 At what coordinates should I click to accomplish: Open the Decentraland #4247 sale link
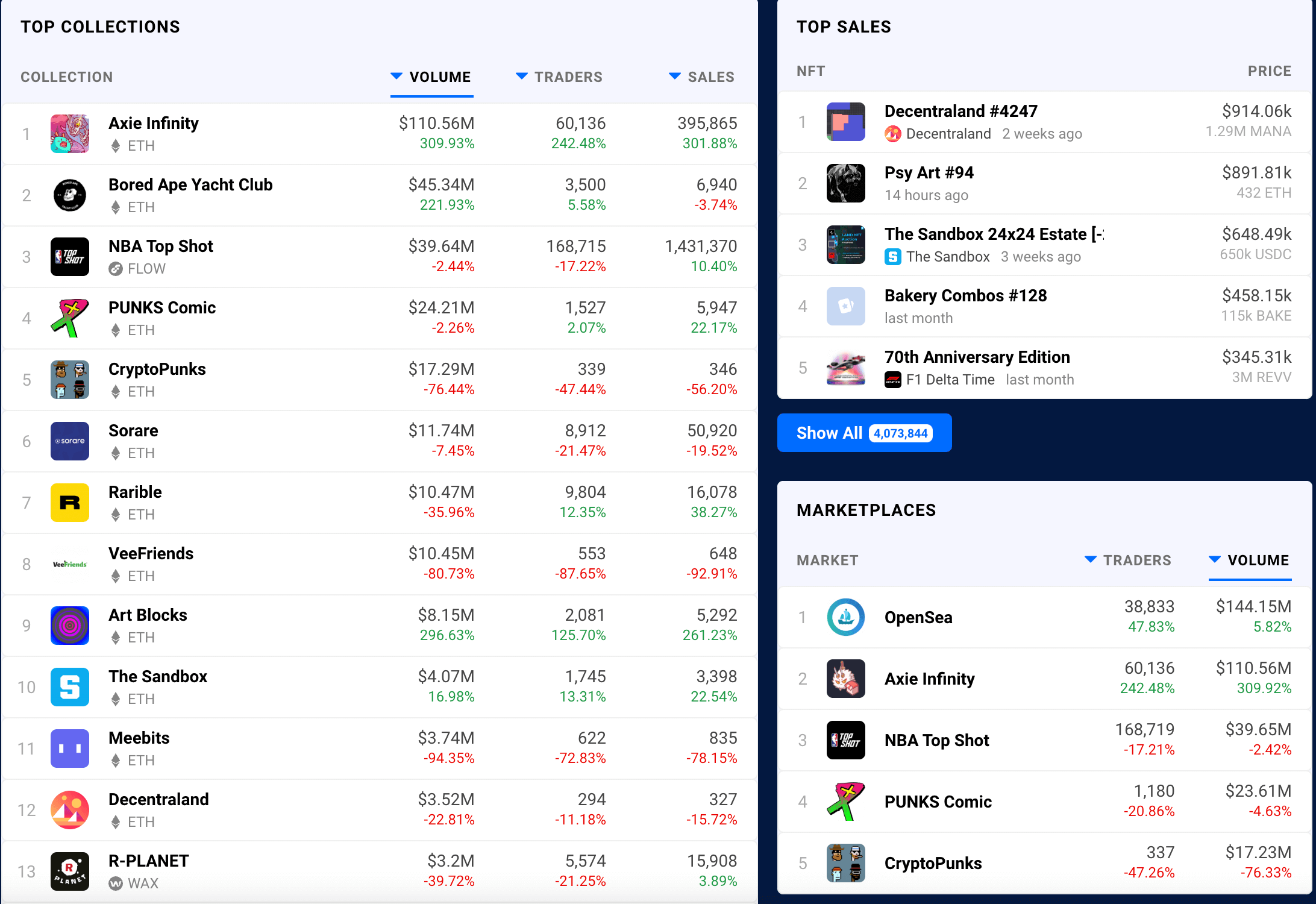[960, 111]
